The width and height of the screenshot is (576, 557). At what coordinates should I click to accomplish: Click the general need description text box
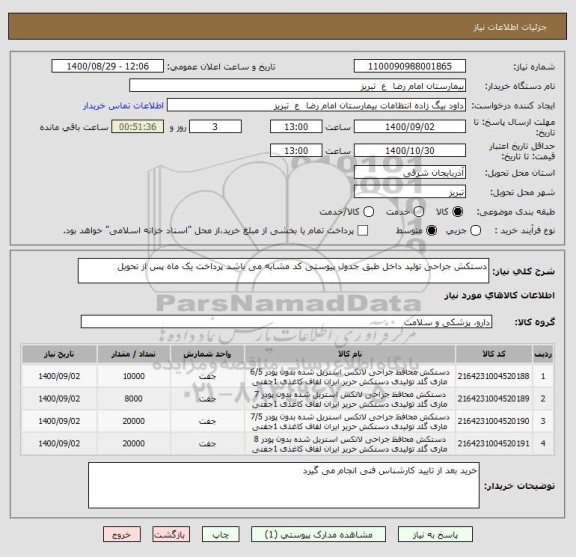(283, 271)
